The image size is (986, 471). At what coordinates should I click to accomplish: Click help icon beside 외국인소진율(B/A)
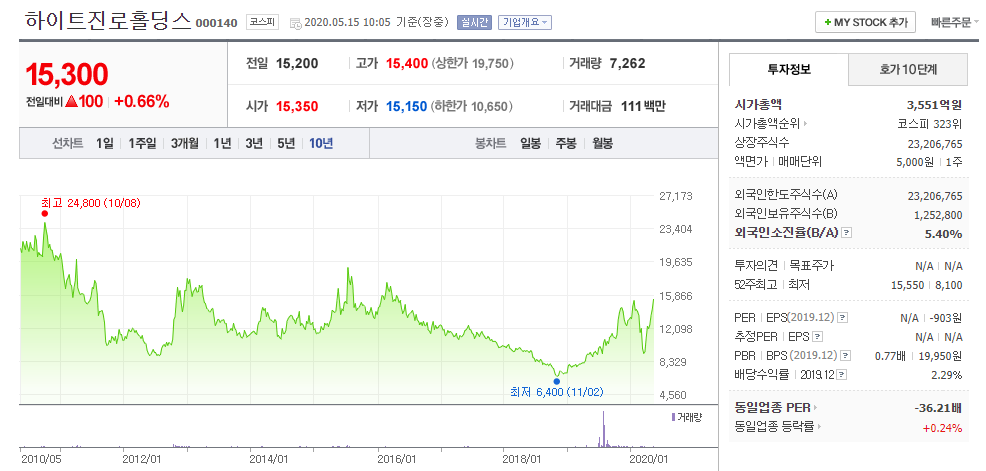click(846, 233)
